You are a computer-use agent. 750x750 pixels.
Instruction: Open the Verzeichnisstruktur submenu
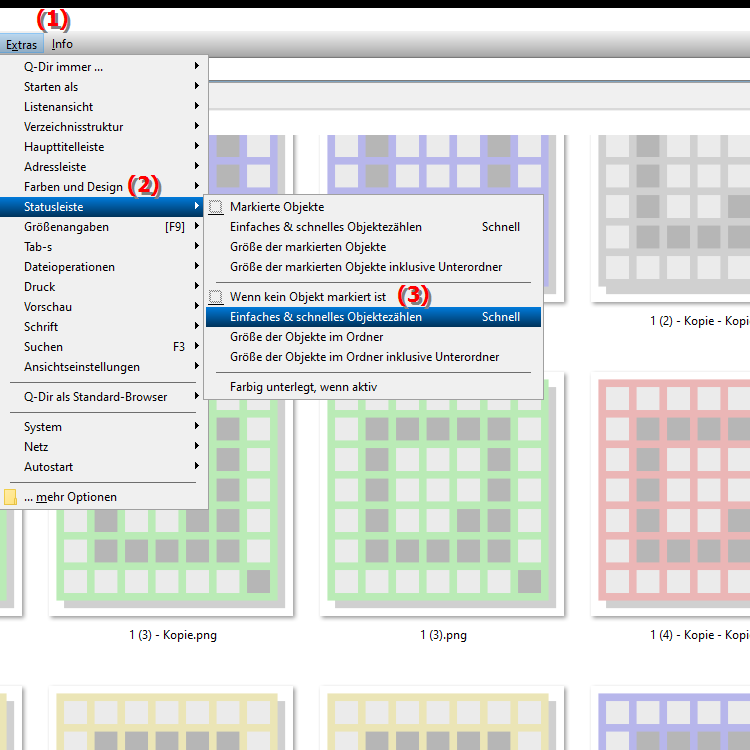coord(104,127)
